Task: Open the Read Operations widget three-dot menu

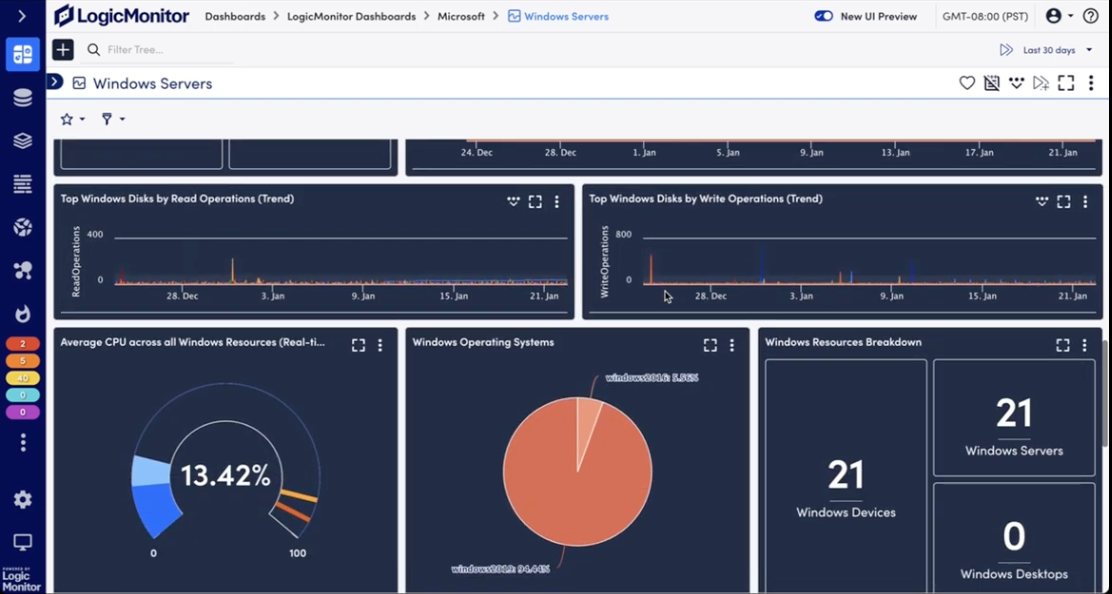Action: (557, 201)
